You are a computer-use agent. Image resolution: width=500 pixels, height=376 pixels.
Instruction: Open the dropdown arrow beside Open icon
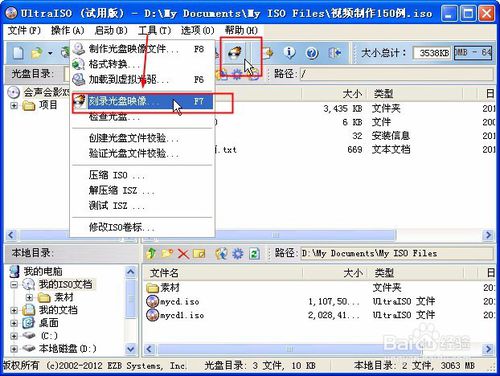click(x=50, y=53)
